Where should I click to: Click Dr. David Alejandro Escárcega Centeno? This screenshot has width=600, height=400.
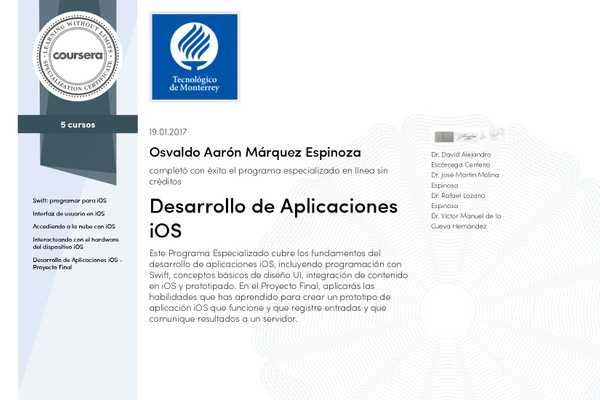(461, 160)
